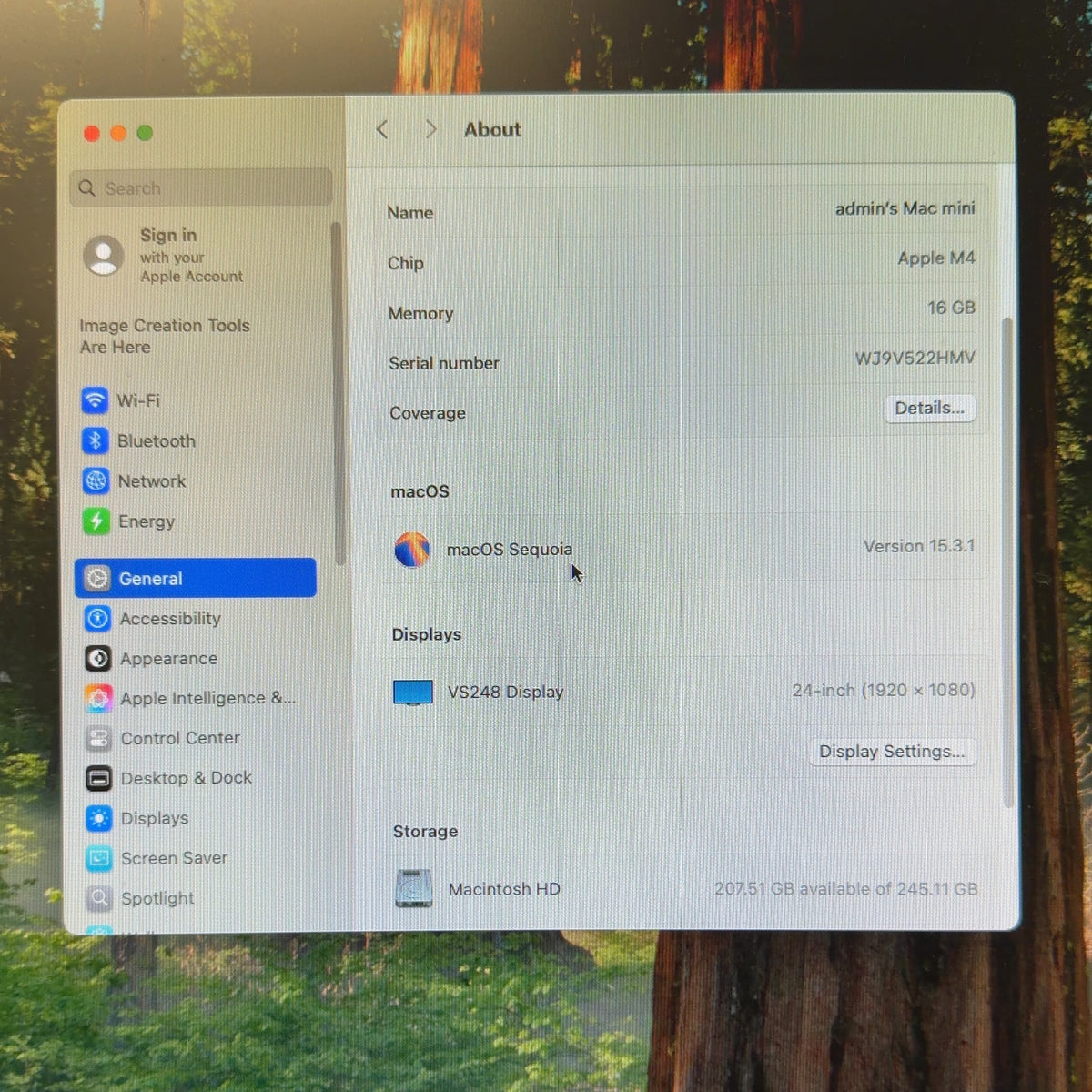Click the Macintosh HD label

pyautogui.click(x=504, y=888)
